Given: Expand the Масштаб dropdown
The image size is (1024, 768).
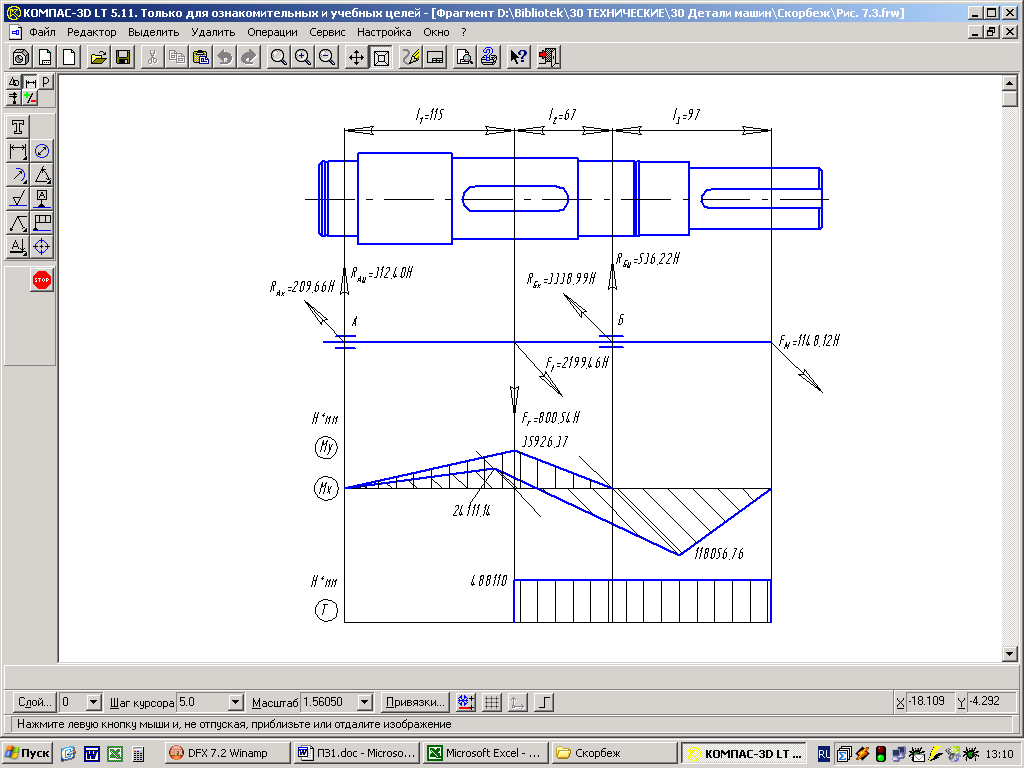Looking at the screenshot, I should (365, 702).
